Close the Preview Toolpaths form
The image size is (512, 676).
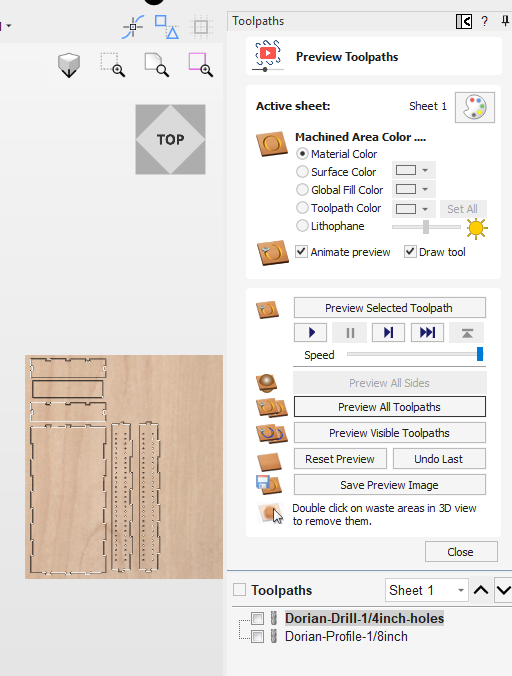(461, 552)
